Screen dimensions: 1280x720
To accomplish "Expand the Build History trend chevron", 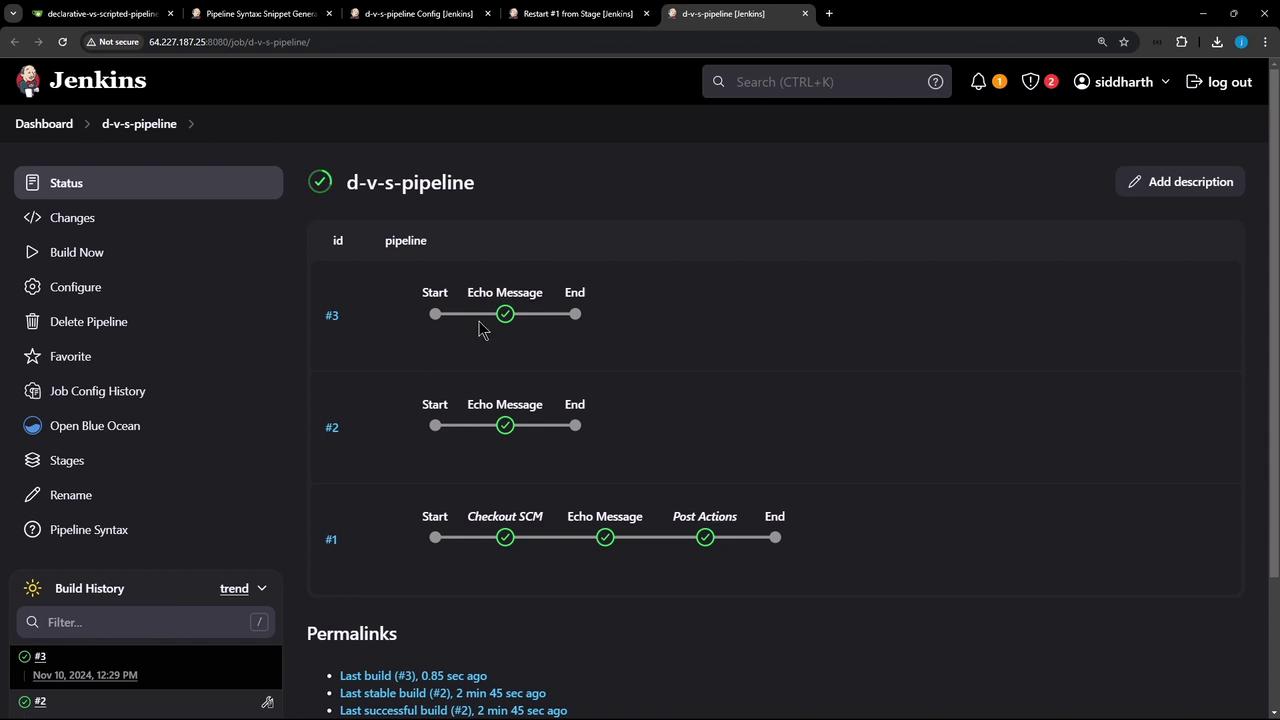I will (x=262, y=588).
